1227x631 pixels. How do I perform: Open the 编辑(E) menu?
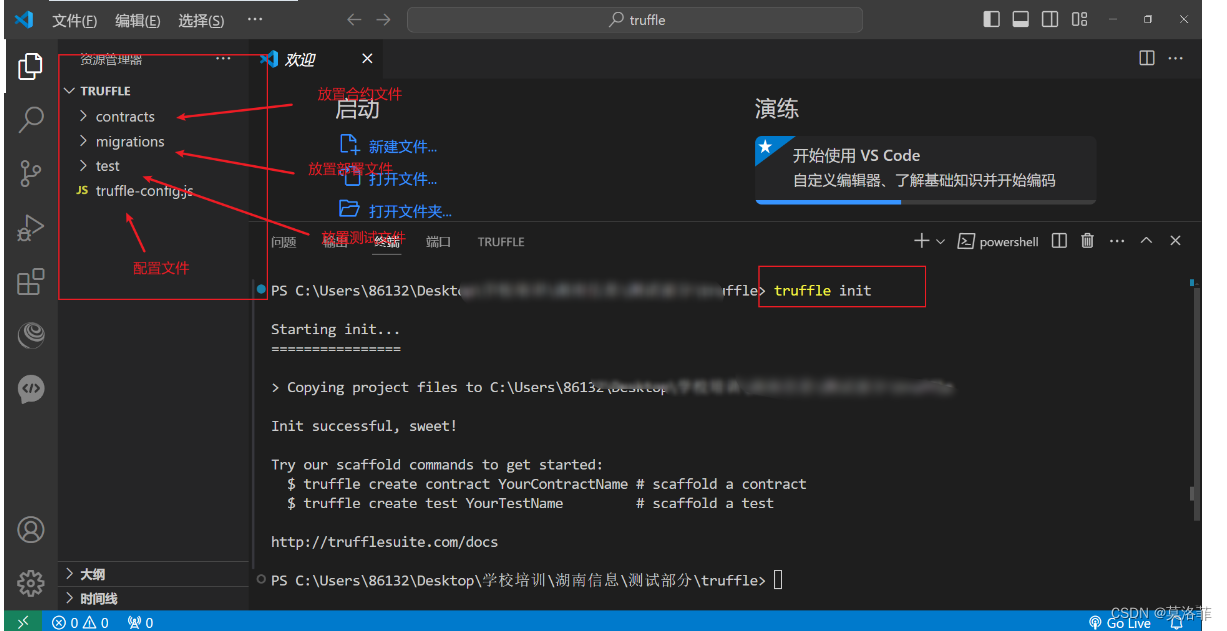click(138, 20)
